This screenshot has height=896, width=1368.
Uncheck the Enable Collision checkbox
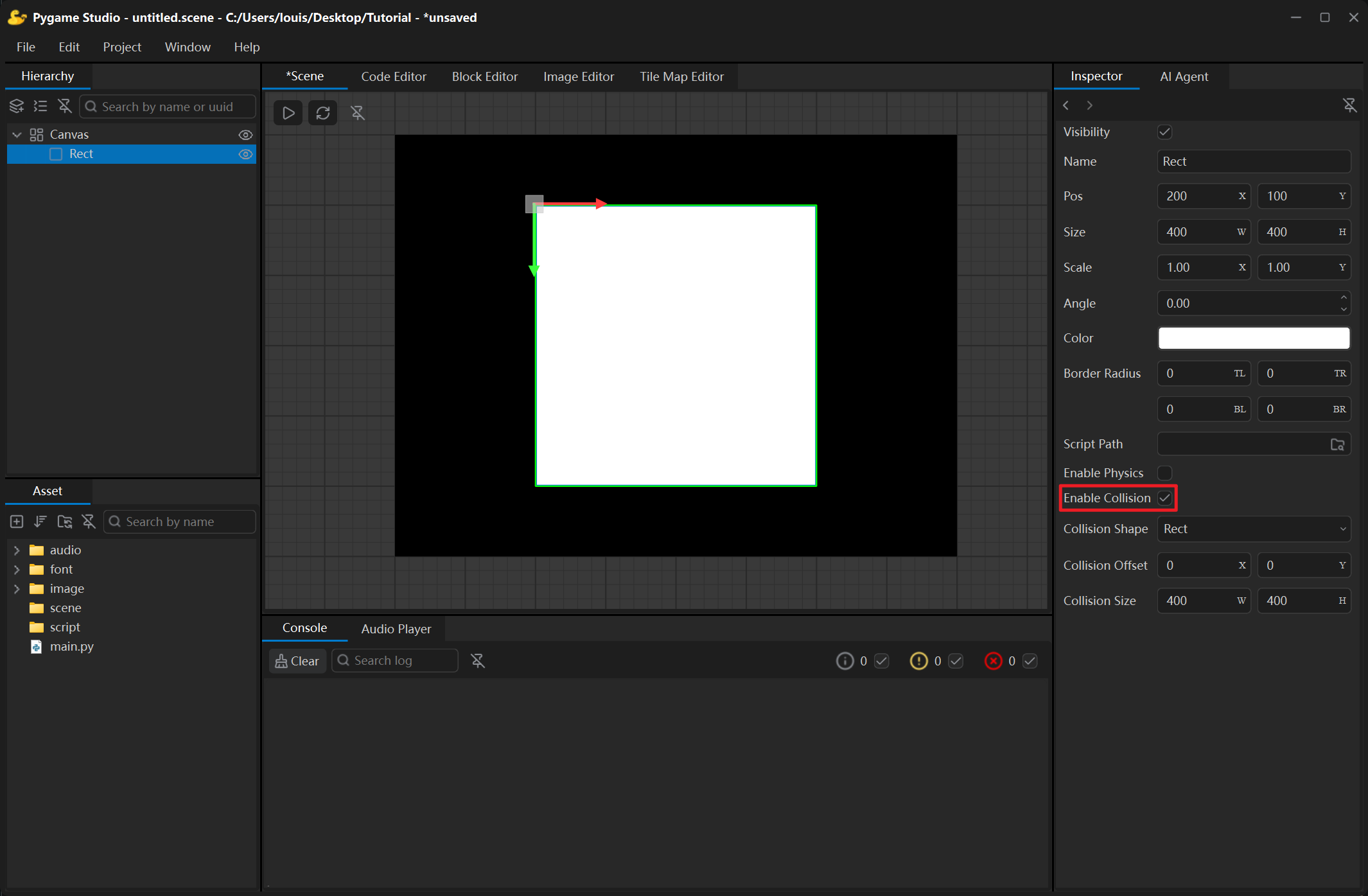1164,498
